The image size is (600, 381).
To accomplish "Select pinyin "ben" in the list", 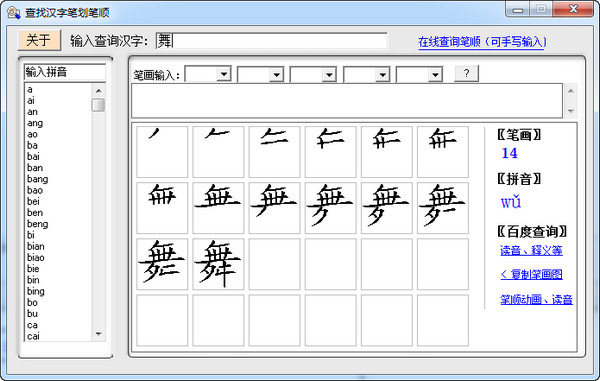I will [35, 213].
